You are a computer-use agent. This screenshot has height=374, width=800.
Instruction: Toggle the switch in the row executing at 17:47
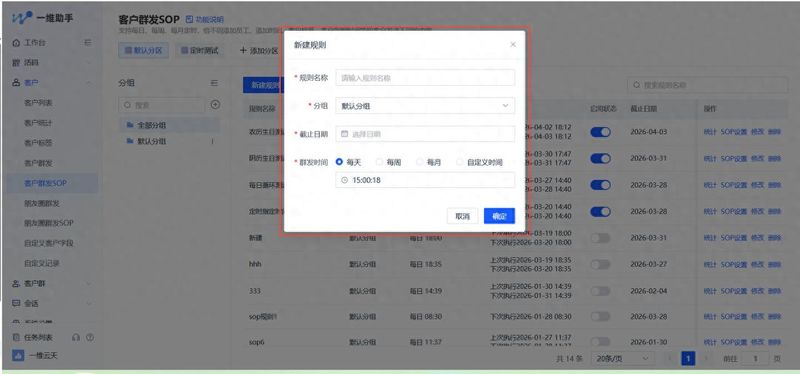[601, 158]
